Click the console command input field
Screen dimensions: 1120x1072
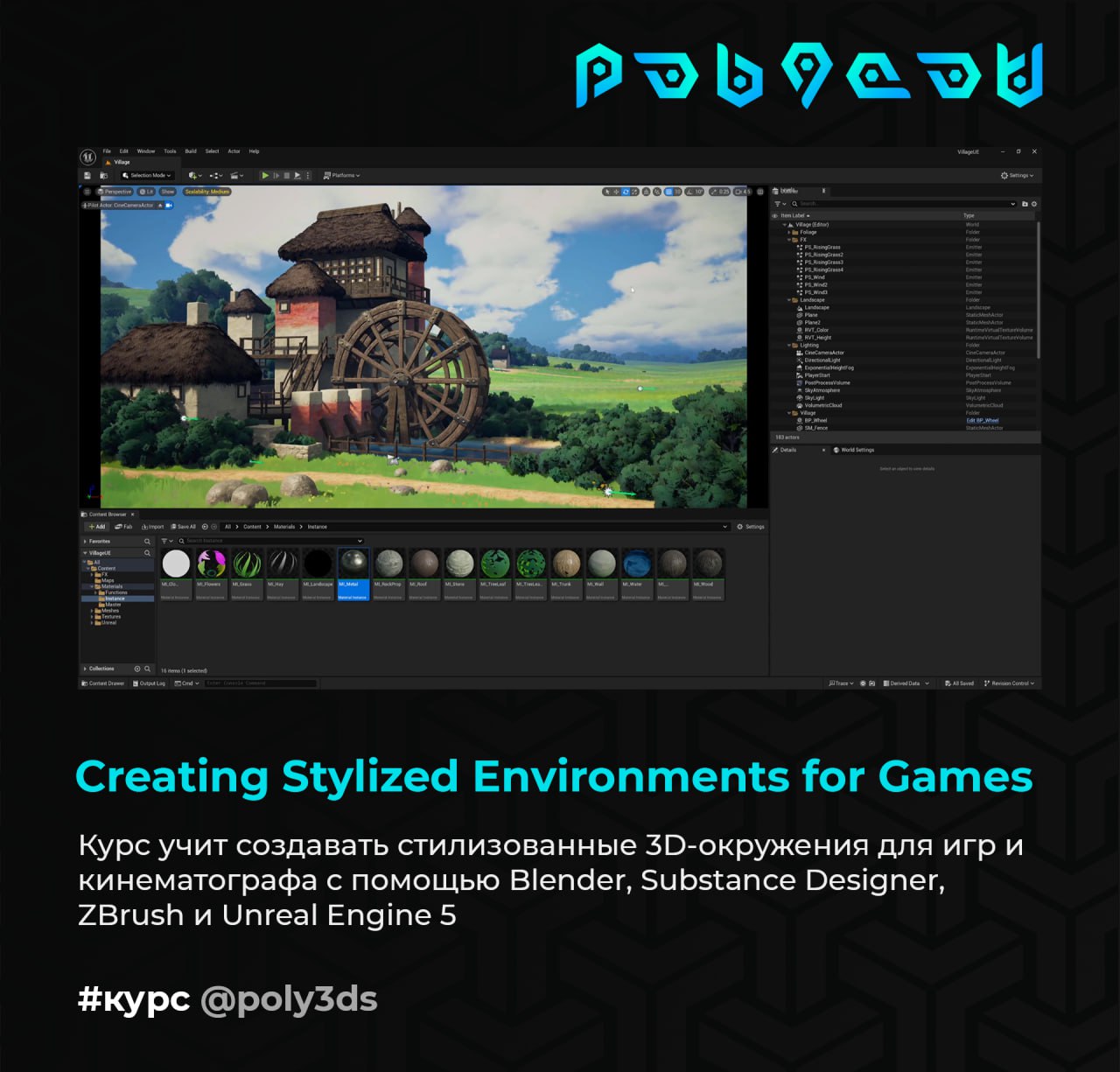pos(261,683)
